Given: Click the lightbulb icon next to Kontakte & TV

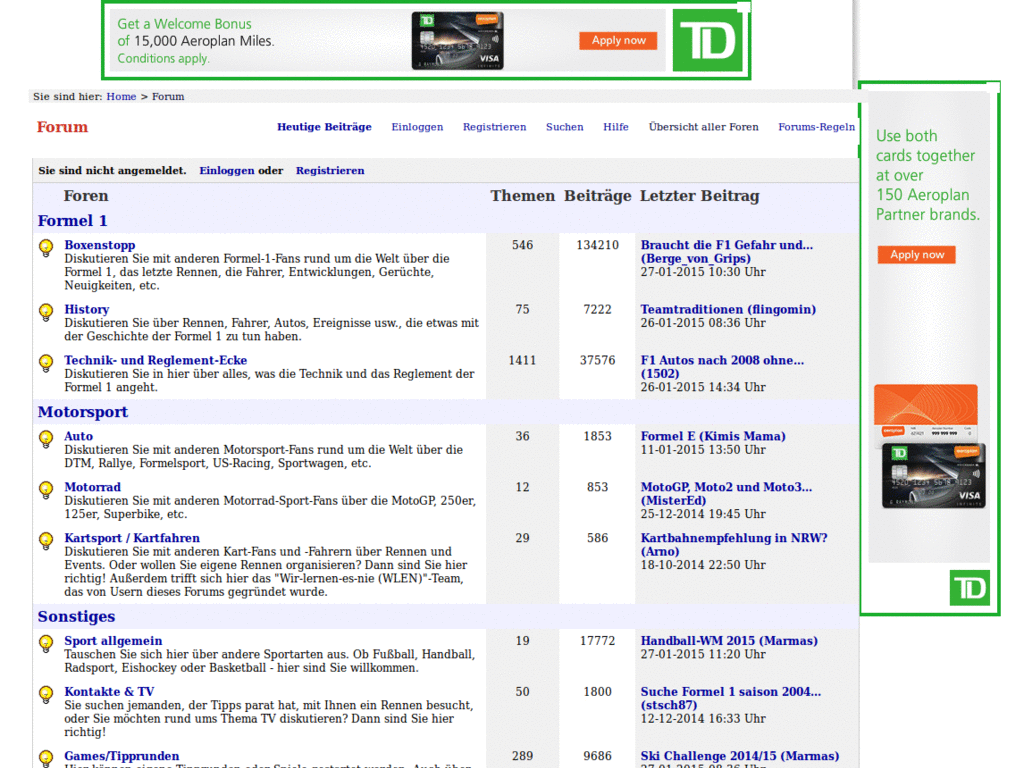Looking at the screenshot, I should (x=46, y=695).
